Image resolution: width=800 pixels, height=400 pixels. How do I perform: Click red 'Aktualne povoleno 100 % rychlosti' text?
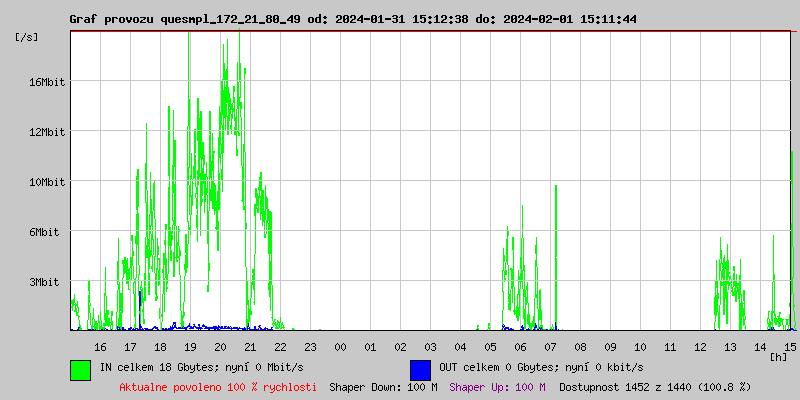(x=218, y=386)
